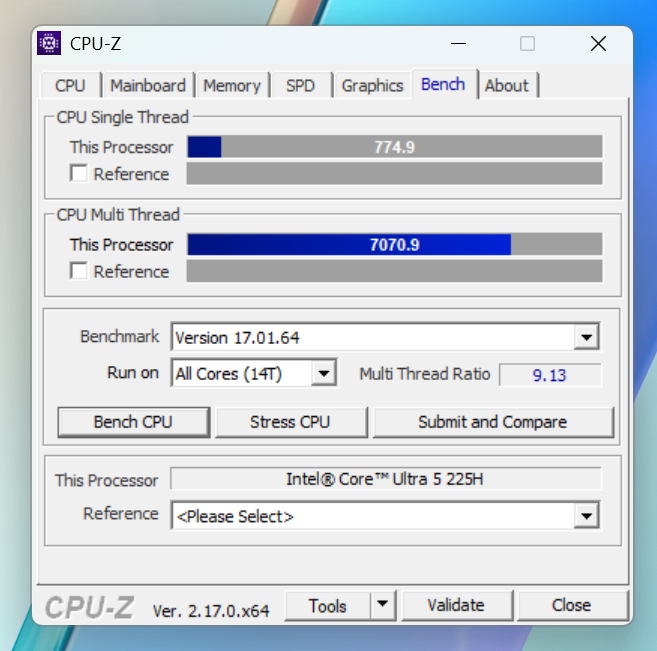Click the Stress CPU button

pos(290,422)
